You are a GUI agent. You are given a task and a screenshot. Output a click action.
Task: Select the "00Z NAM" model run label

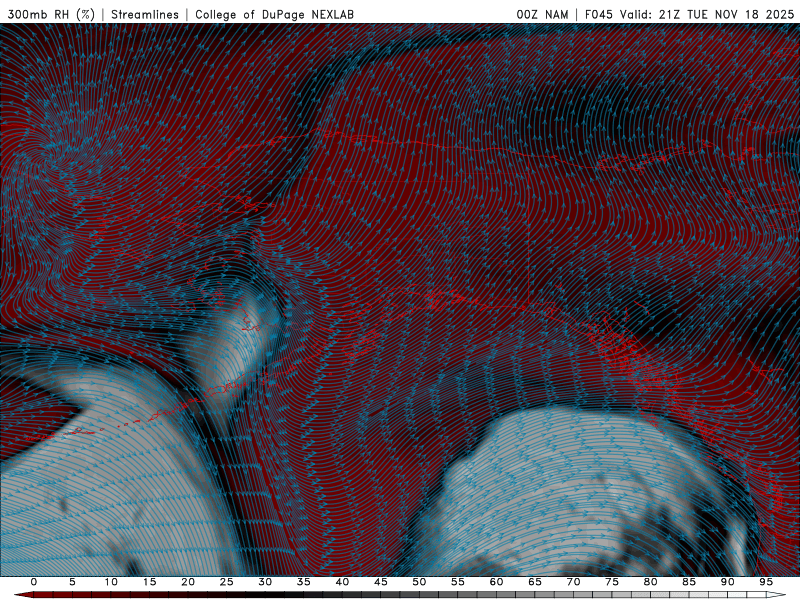click(x=542, y=15)
